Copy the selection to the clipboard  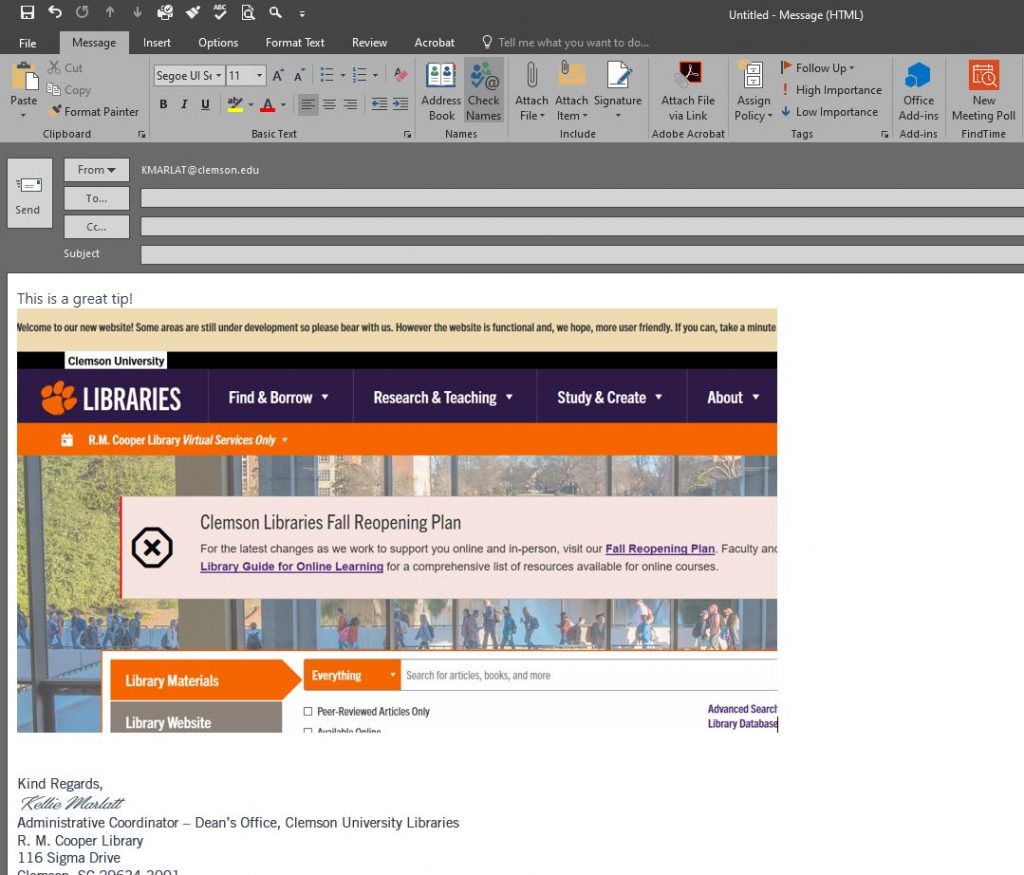[69, 90]
